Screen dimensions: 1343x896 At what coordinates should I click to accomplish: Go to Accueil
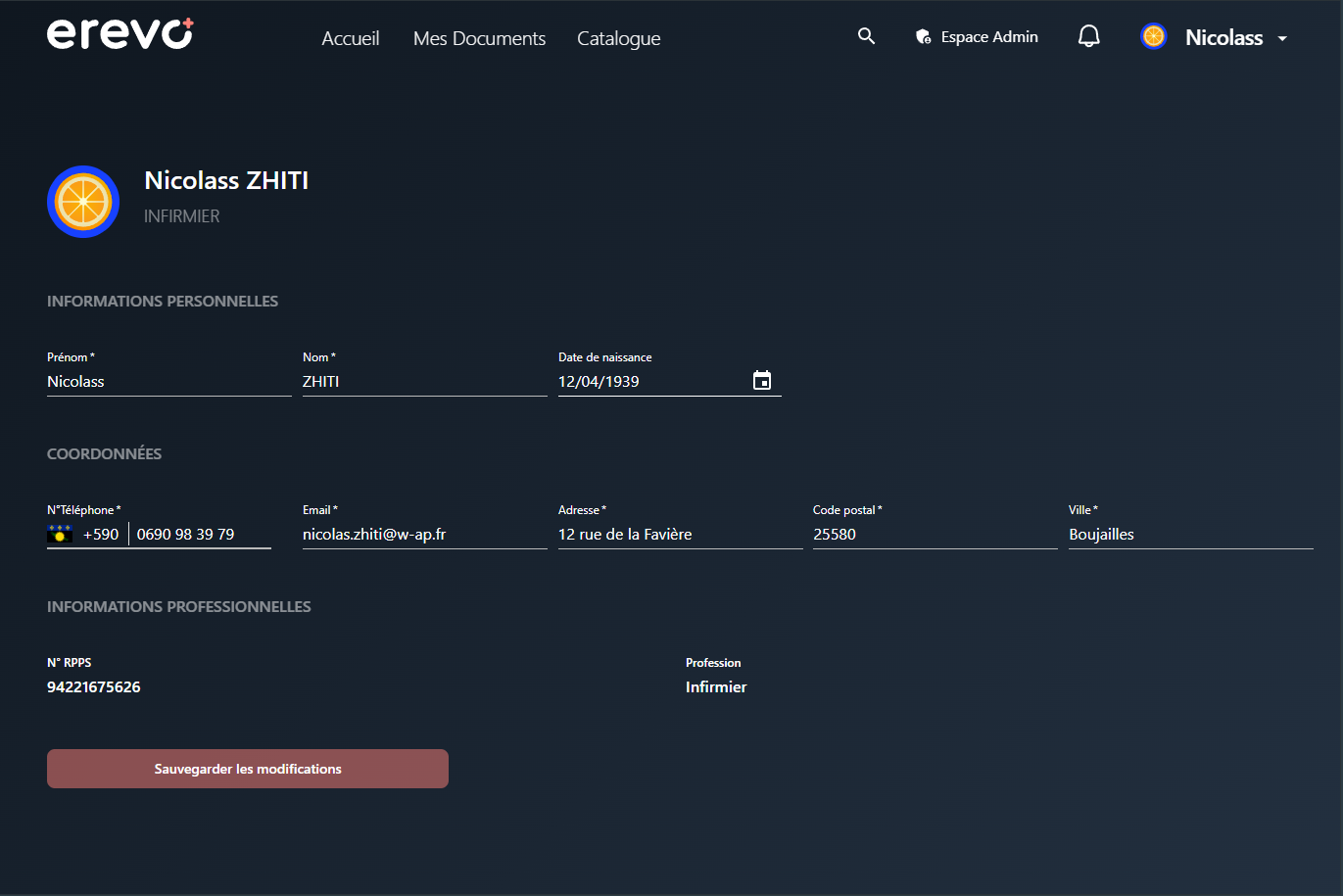351,38
